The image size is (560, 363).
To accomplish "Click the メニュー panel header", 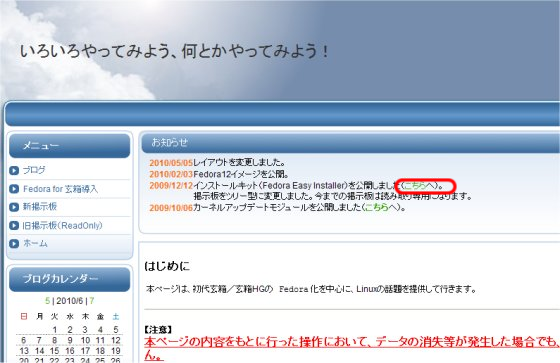I will (x=70, y=146).
